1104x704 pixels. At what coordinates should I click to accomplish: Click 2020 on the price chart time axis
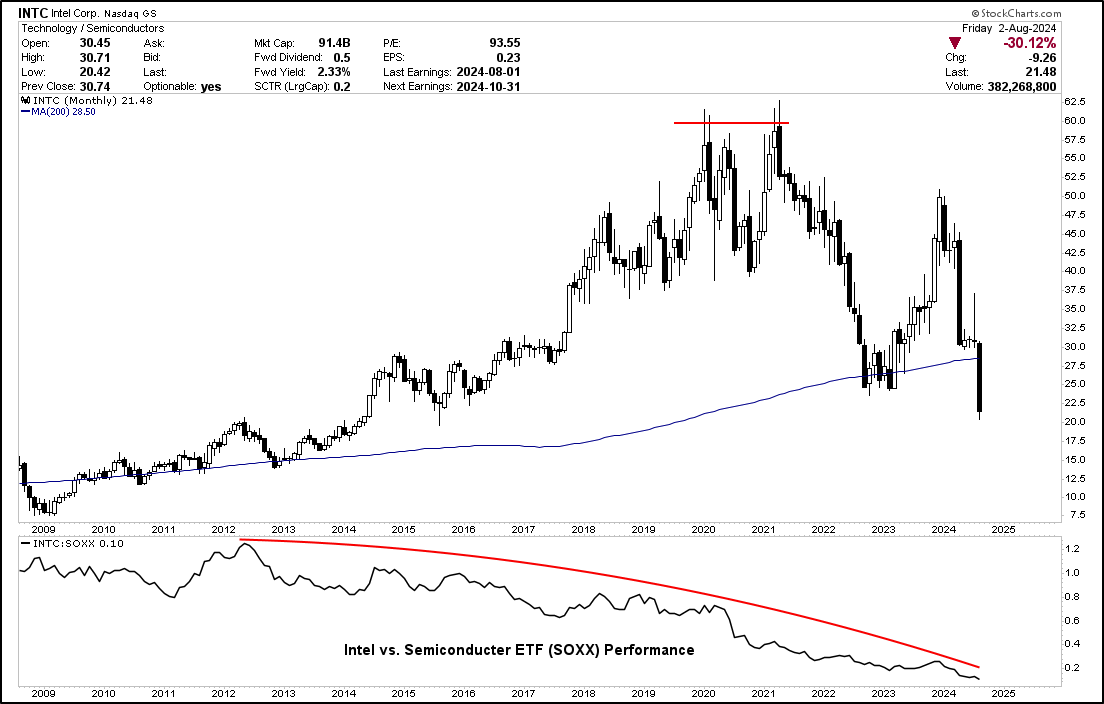pos(703,529)
